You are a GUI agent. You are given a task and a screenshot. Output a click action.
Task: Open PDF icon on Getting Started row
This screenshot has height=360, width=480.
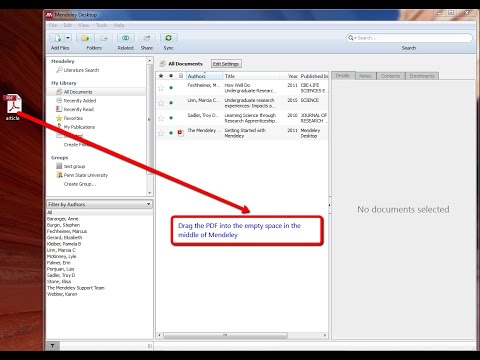coord(181,133)
